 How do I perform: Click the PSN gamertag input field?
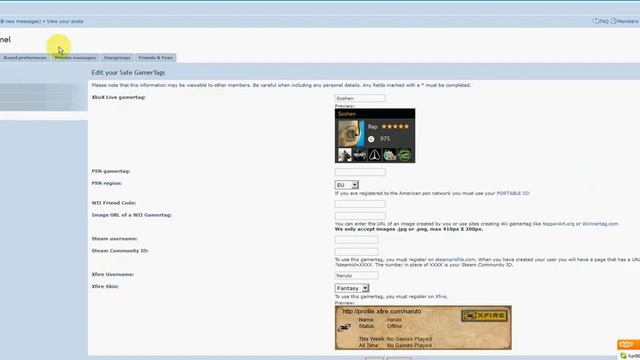[x=360, y=172]
